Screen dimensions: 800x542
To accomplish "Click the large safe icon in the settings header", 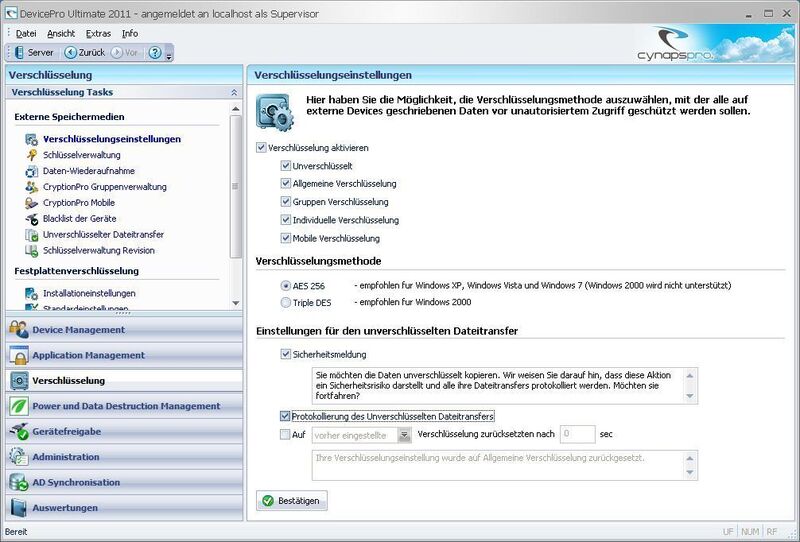I will click(x=275, y=112).
